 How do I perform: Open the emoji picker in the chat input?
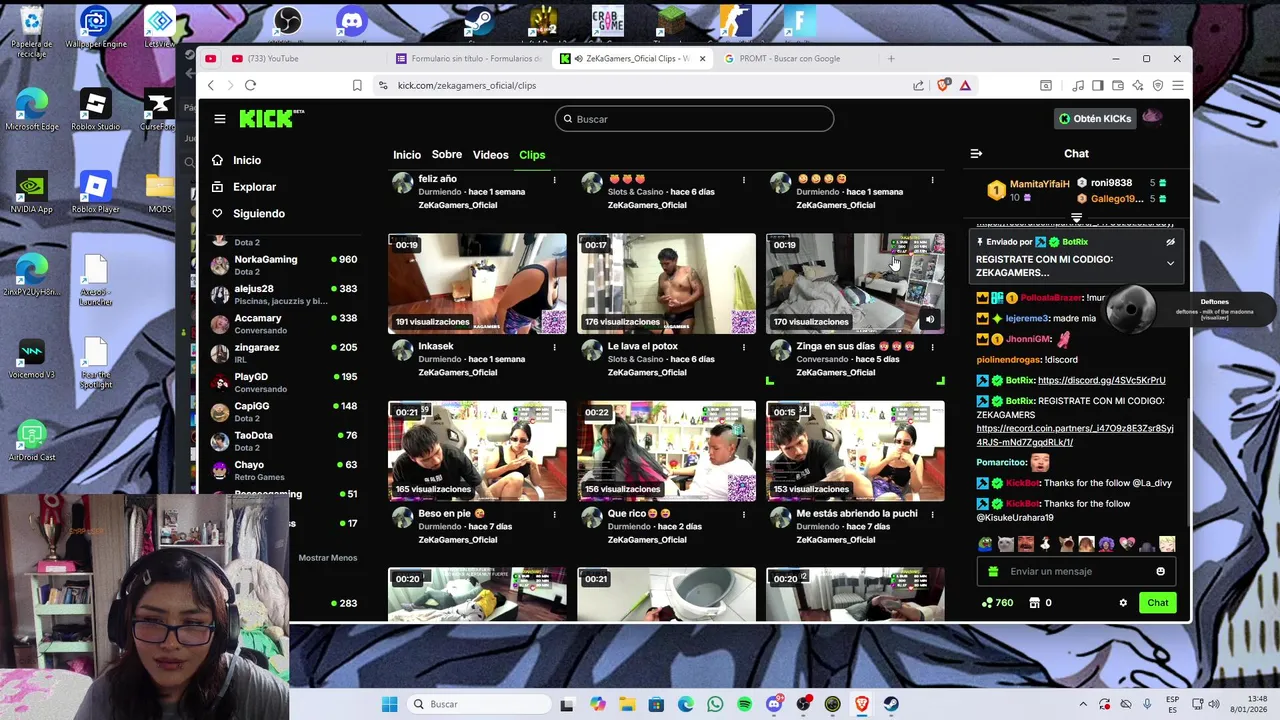pos(1160,572)
